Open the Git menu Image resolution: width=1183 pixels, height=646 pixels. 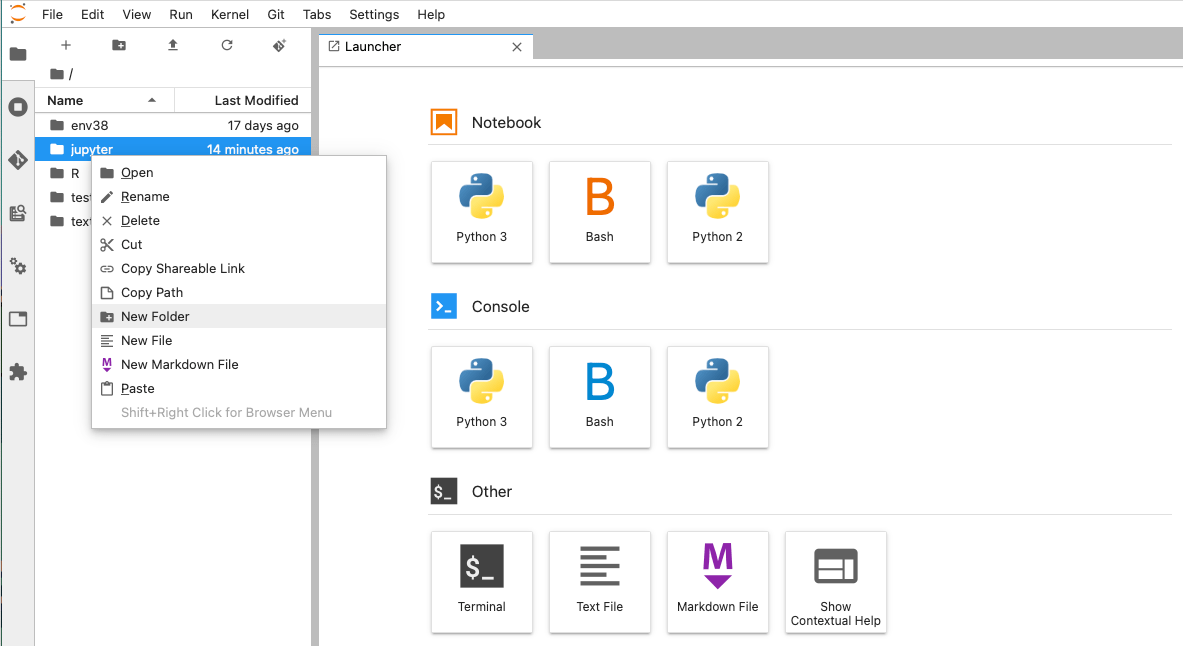(x=275, y=14)
